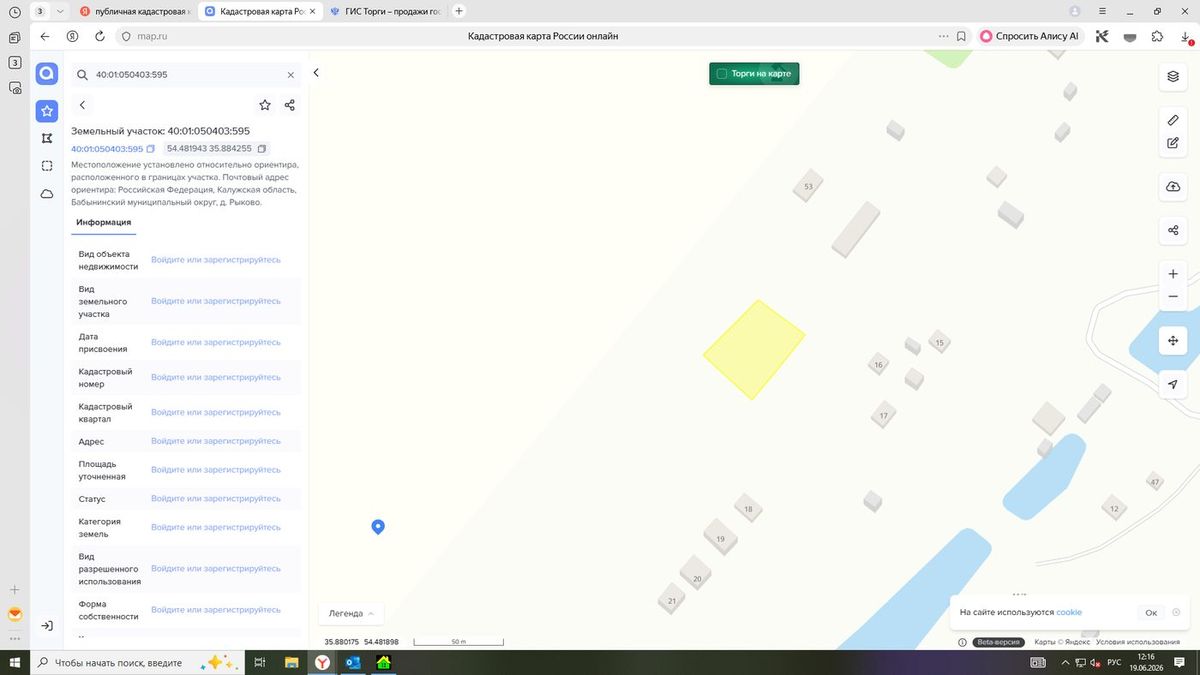
Task: Open the cloud section in sidebar
Action: 47,194
